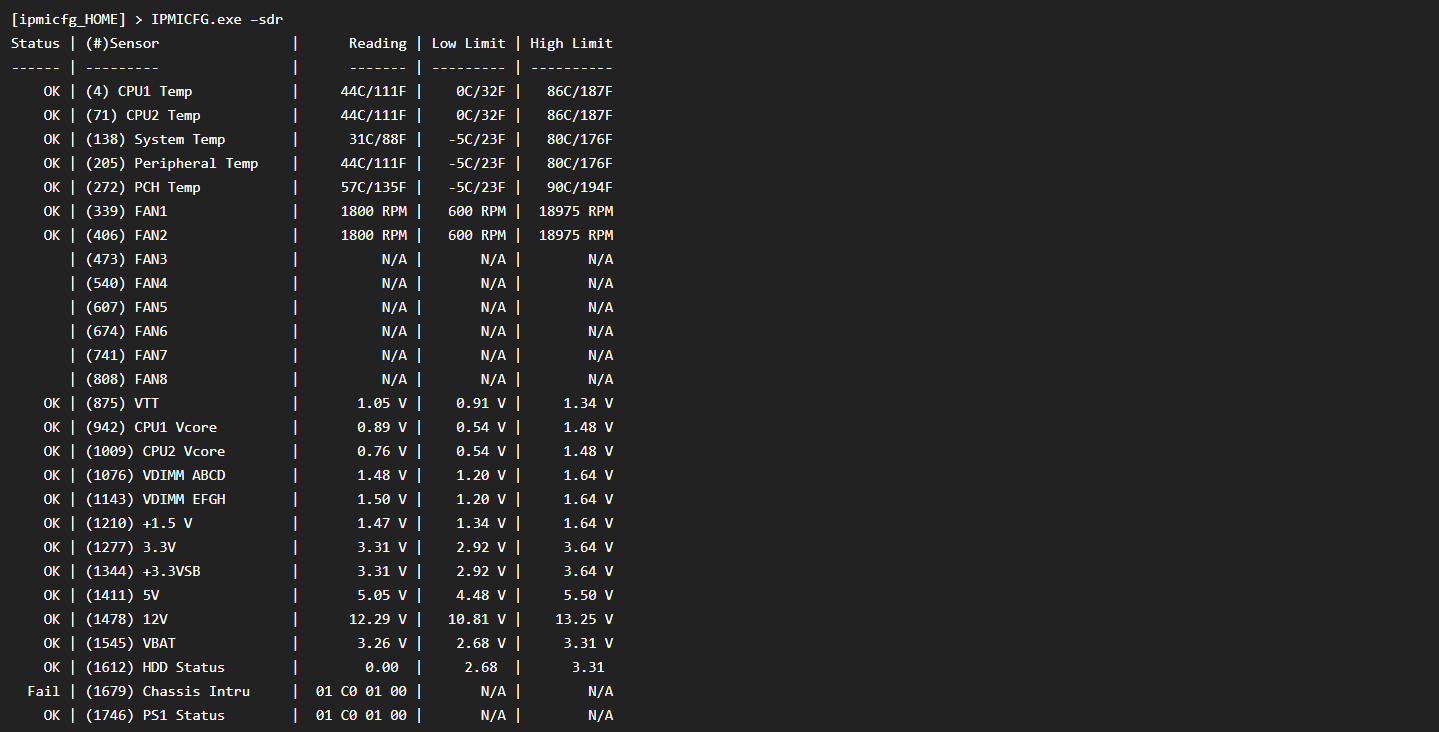Click the PCH Temp high limit 90C/194F
This screenshot has height=732, width=1439.
[579, 187]
